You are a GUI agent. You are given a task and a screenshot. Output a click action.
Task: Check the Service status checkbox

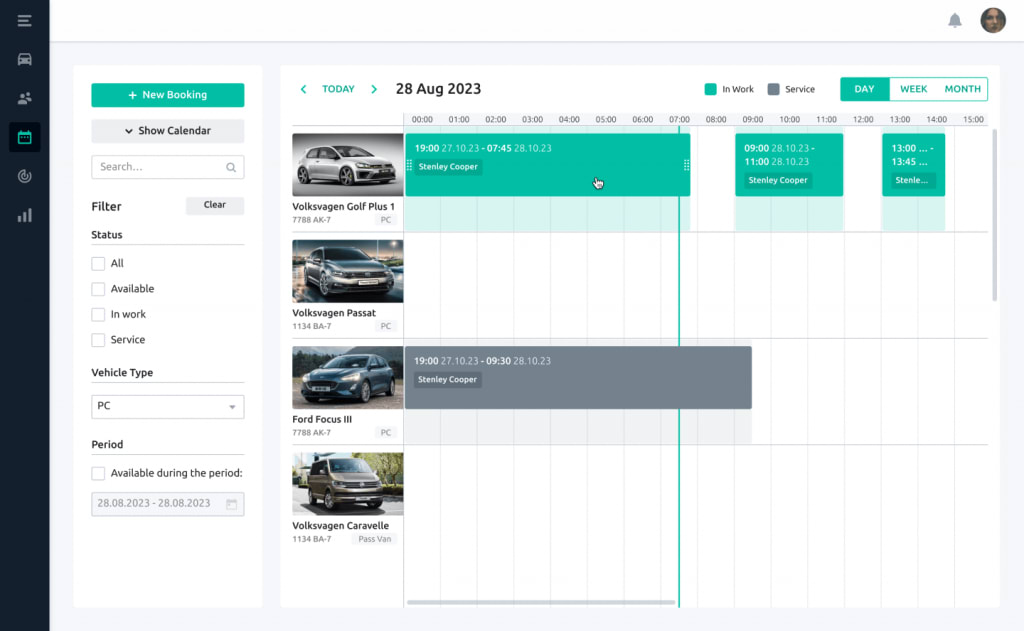(98, 340)
